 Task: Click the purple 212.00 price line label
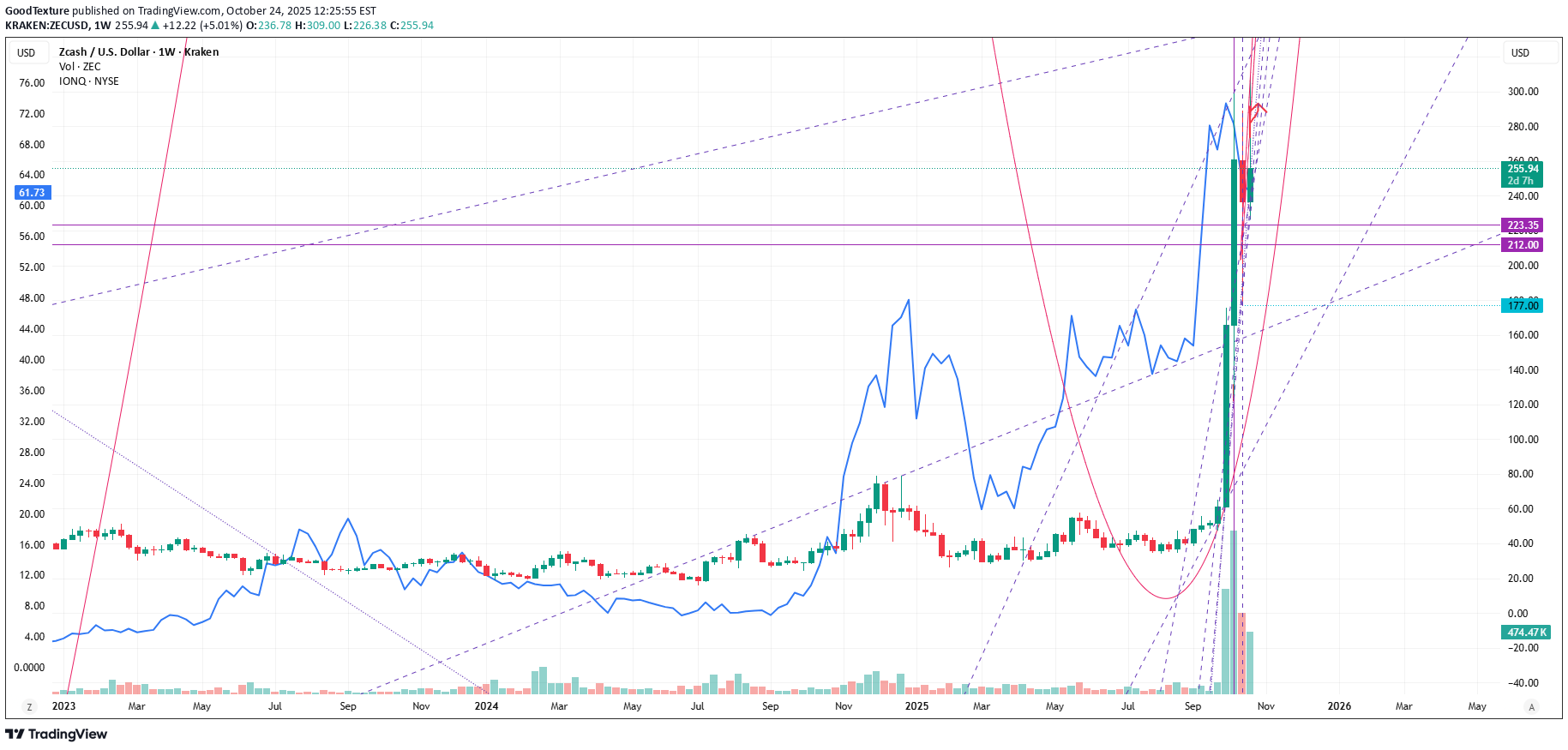click(1523, 245)
